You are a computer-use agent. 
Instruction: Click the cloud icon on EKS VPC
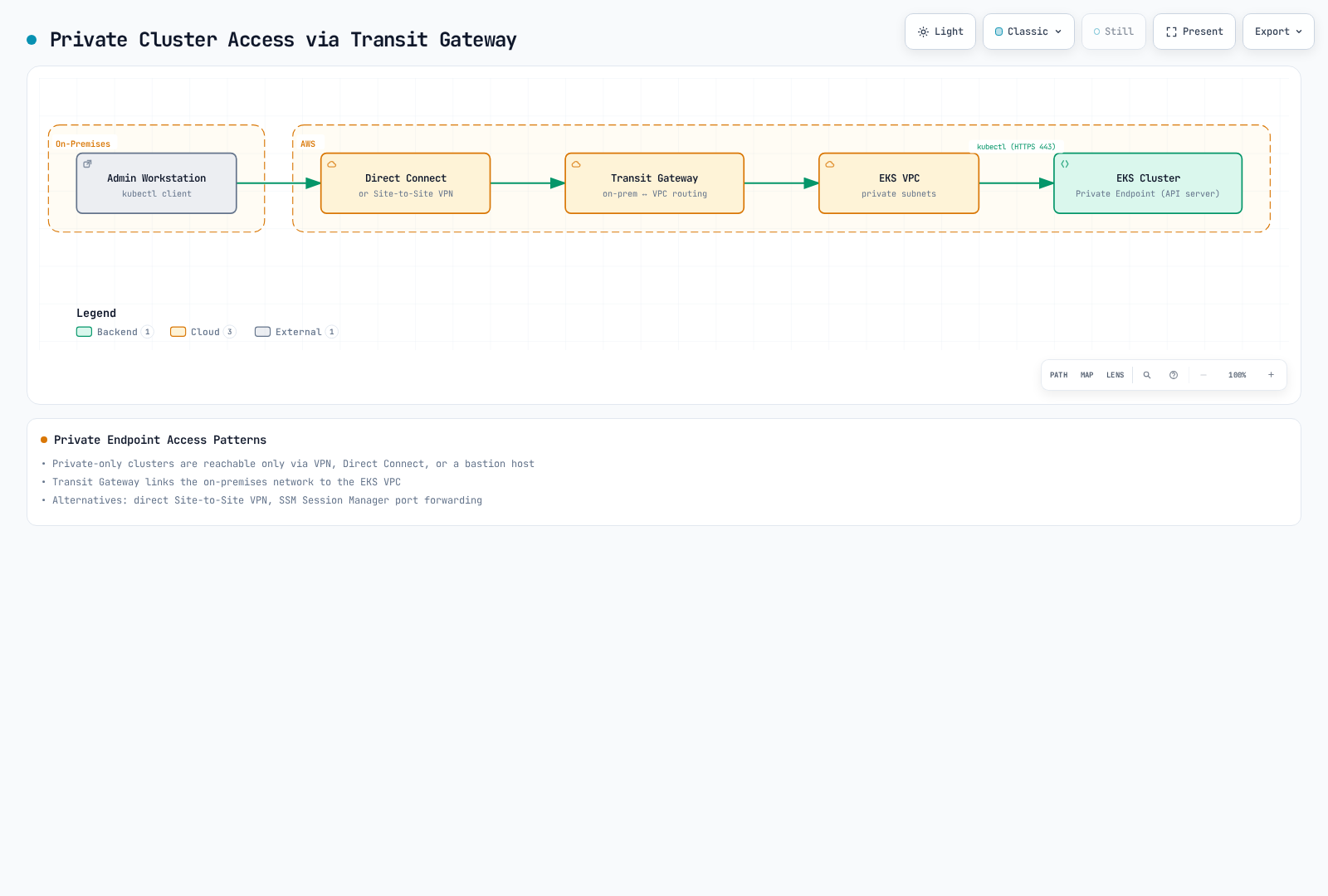tap(830, 164)
